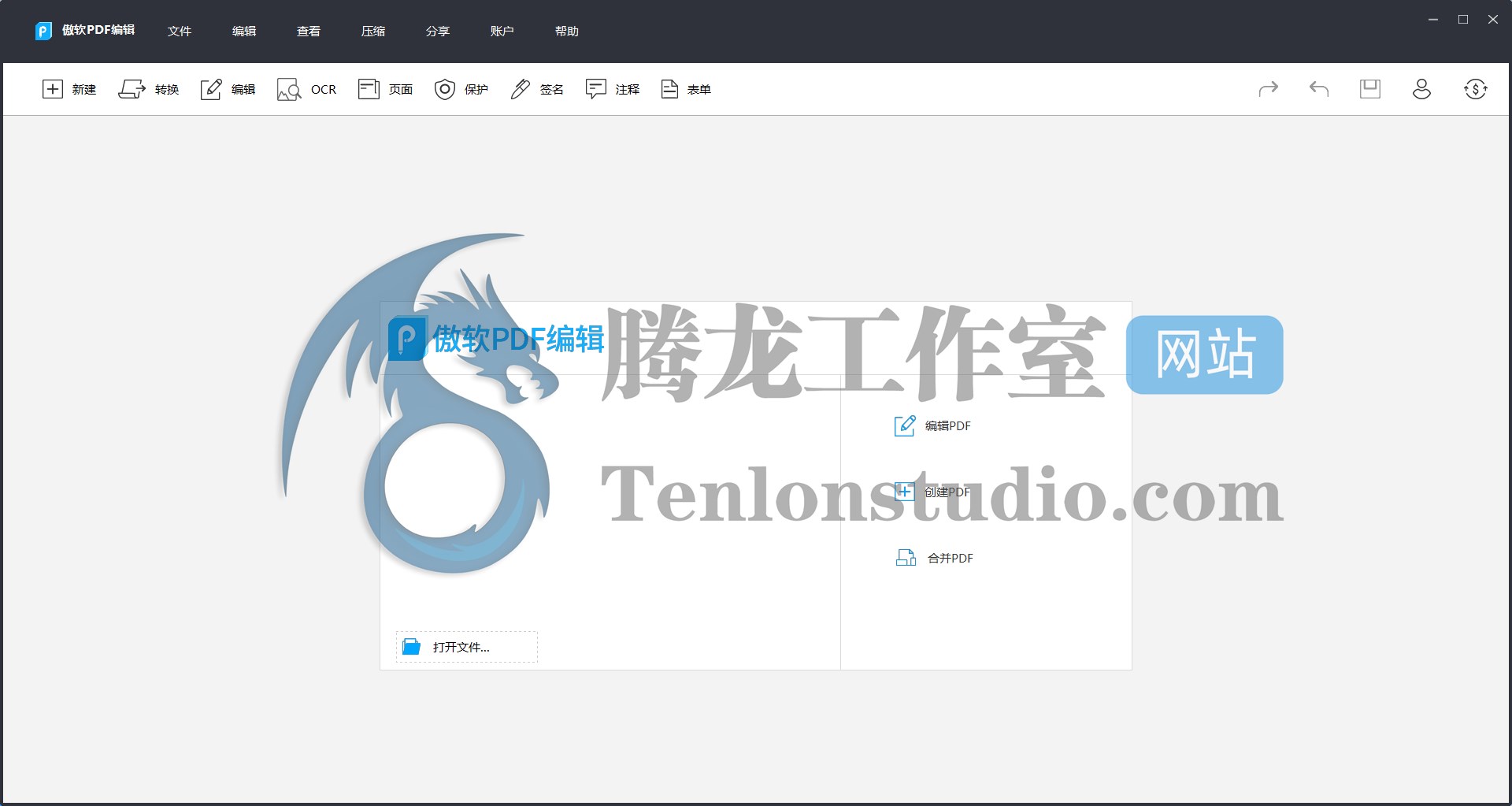The width and height of the screenshot is (1512, 806).
Task: Open the File (文件) menu
Action: pyautogui.click(x=180, y=31)
